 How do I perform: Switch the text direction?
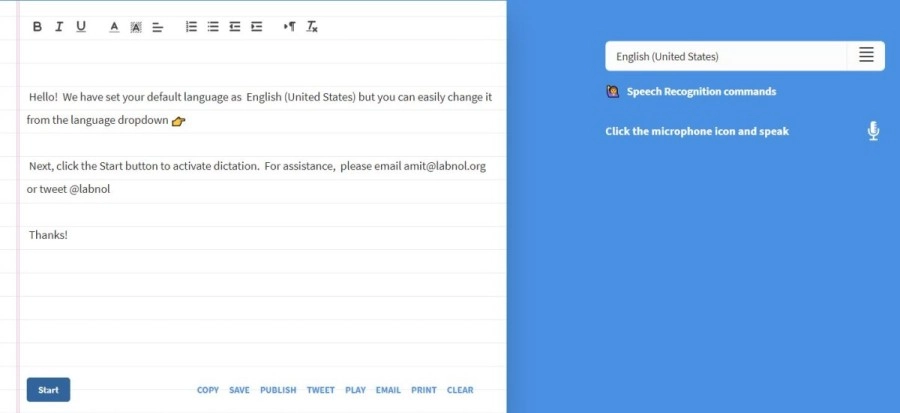[x=290, y=26]
